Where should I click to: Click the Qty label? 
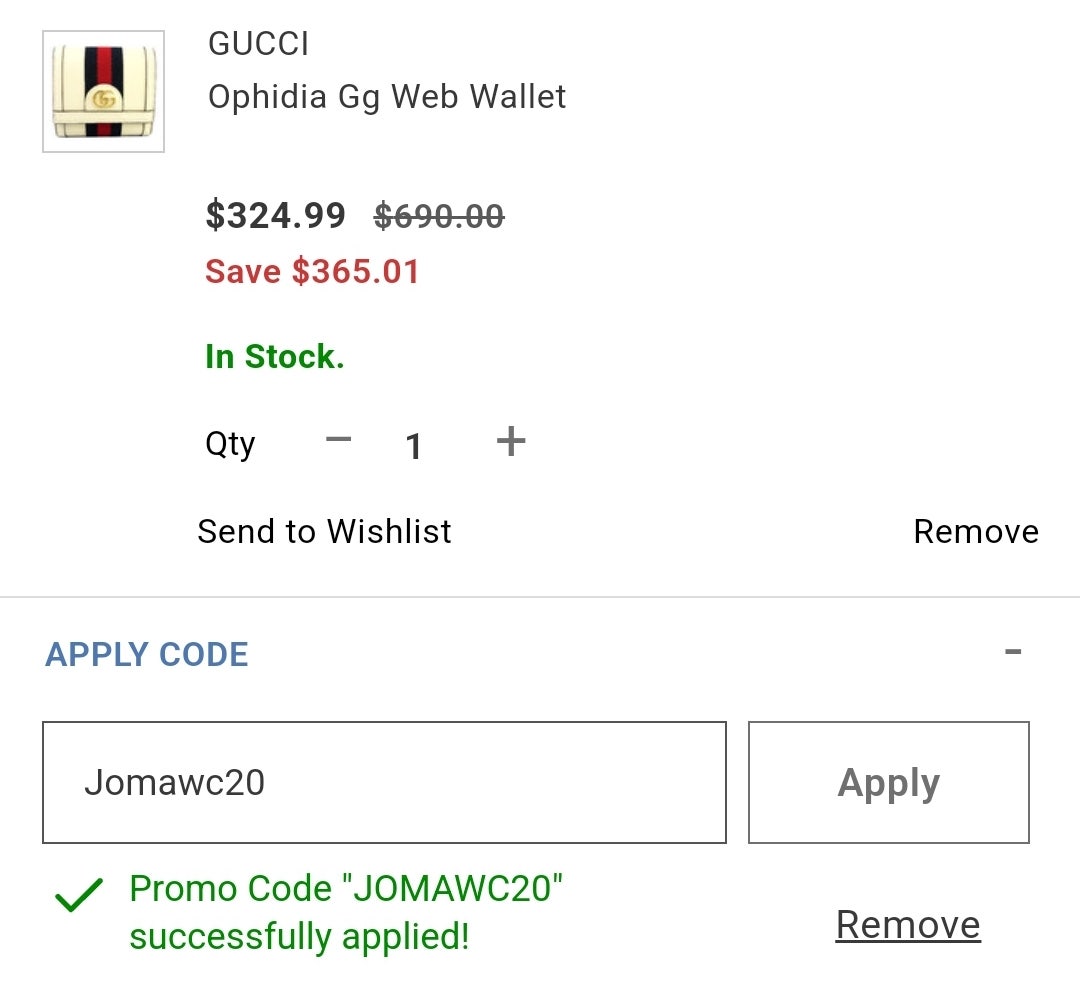click(x=230, y=444)
